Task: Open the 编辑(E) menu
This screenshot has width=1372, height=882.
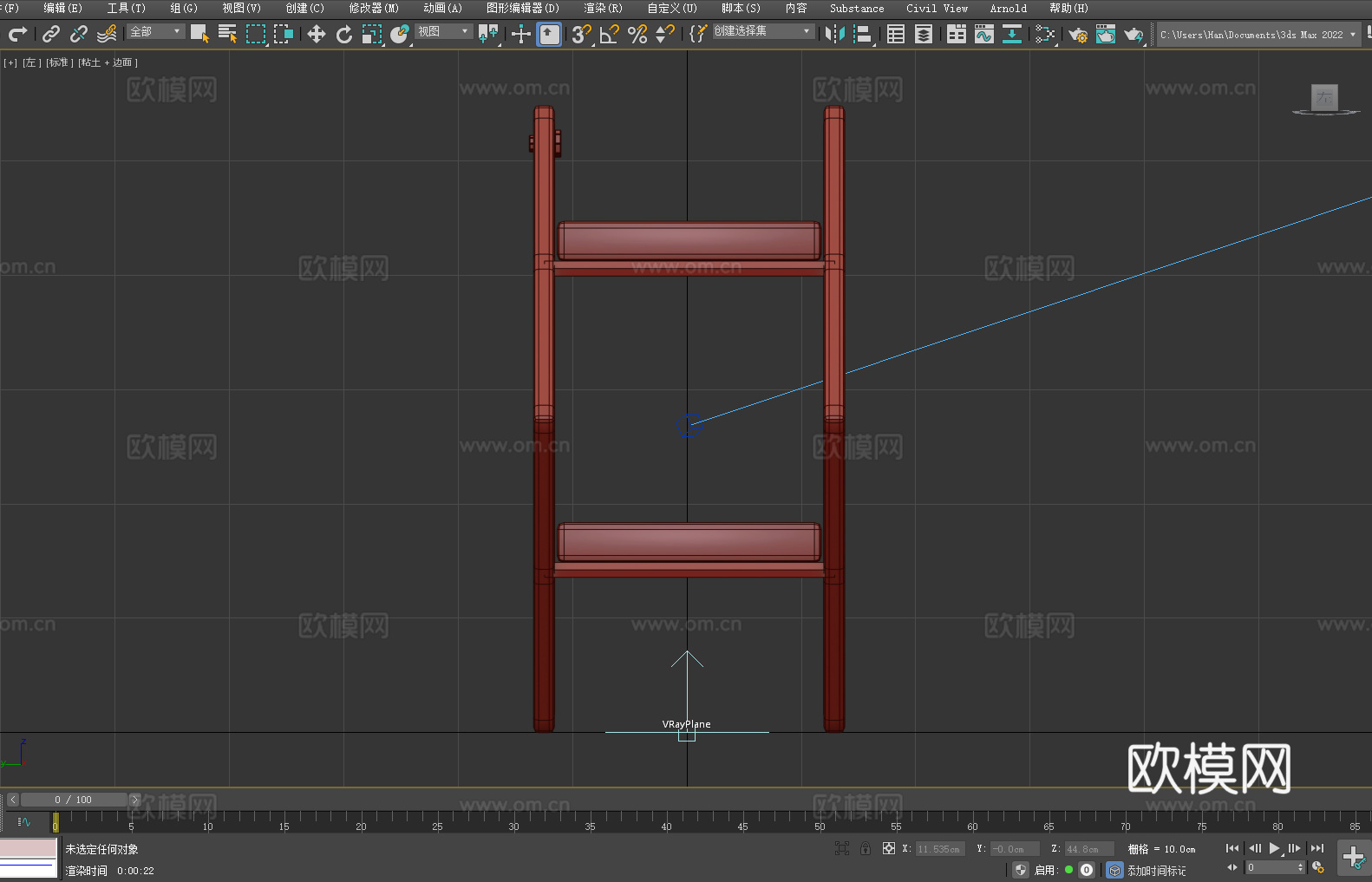Action: pos(62,8)
